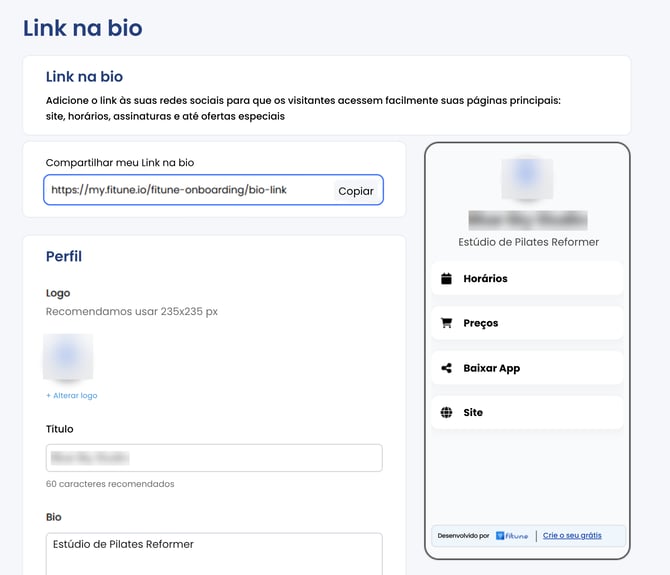Click 'Compartilhar meu Link na bio' label

120,163
